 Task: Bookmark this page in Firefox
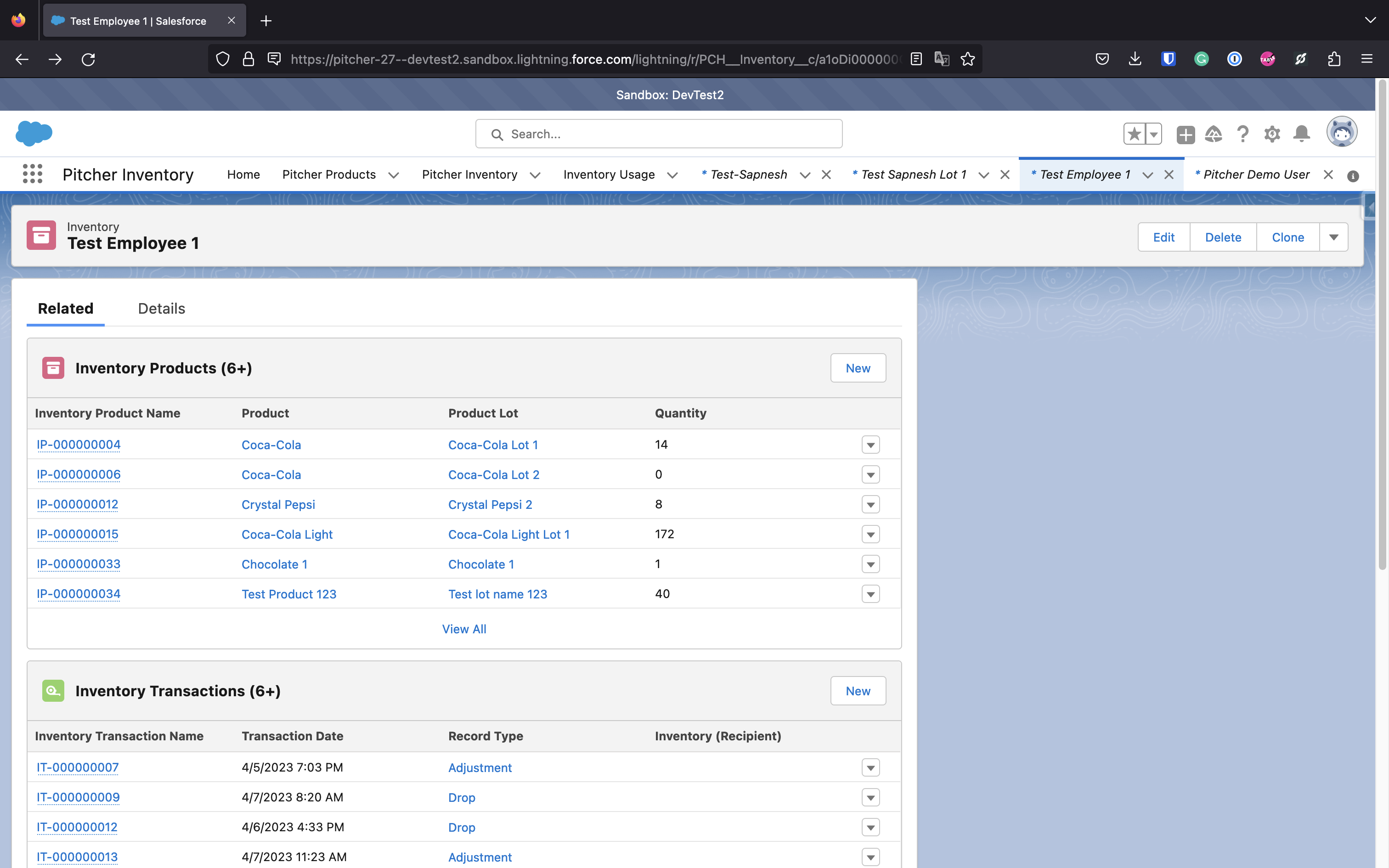coord(968,59)
